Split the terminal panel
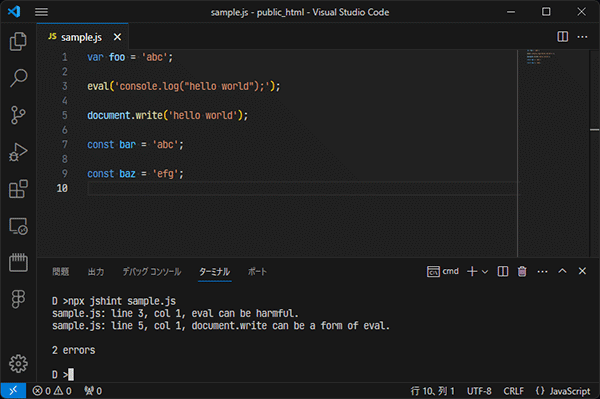Viewport: 600px width, 399px height. pos(502,271)
